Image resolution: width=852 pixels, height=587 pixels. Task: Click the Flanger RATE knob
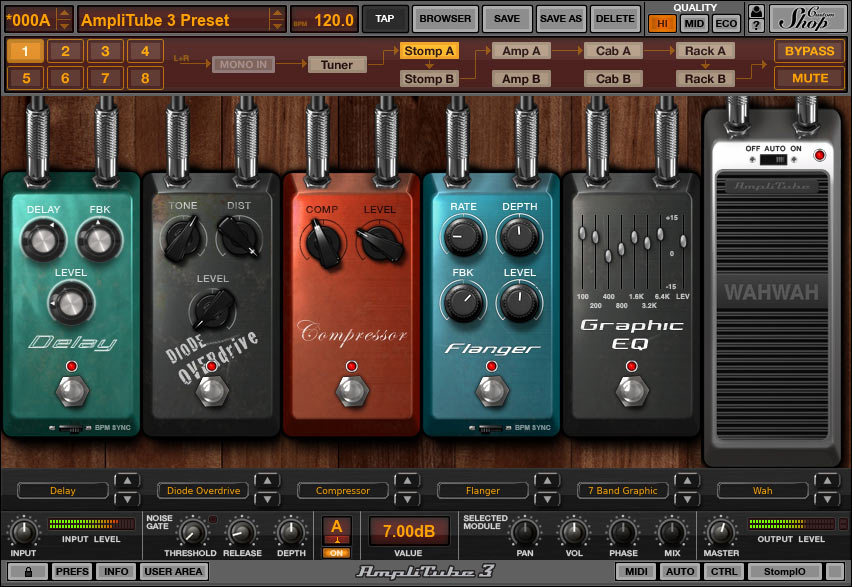pyautogui.click(x=463, y=236)
